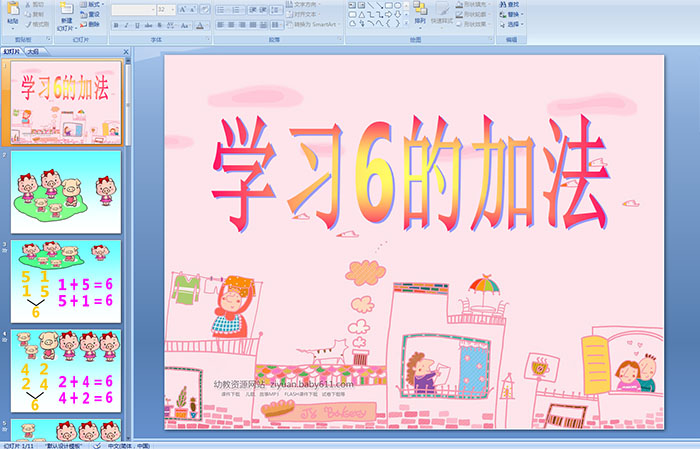Toggle Bold formatting

pos(115,24)
